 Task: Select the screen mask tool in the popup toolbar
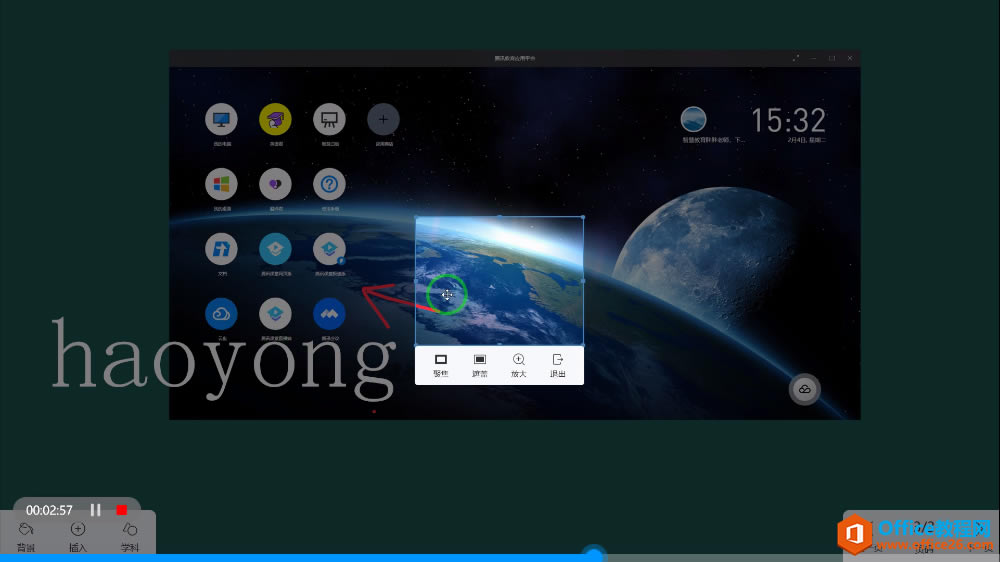pos(480,366)
